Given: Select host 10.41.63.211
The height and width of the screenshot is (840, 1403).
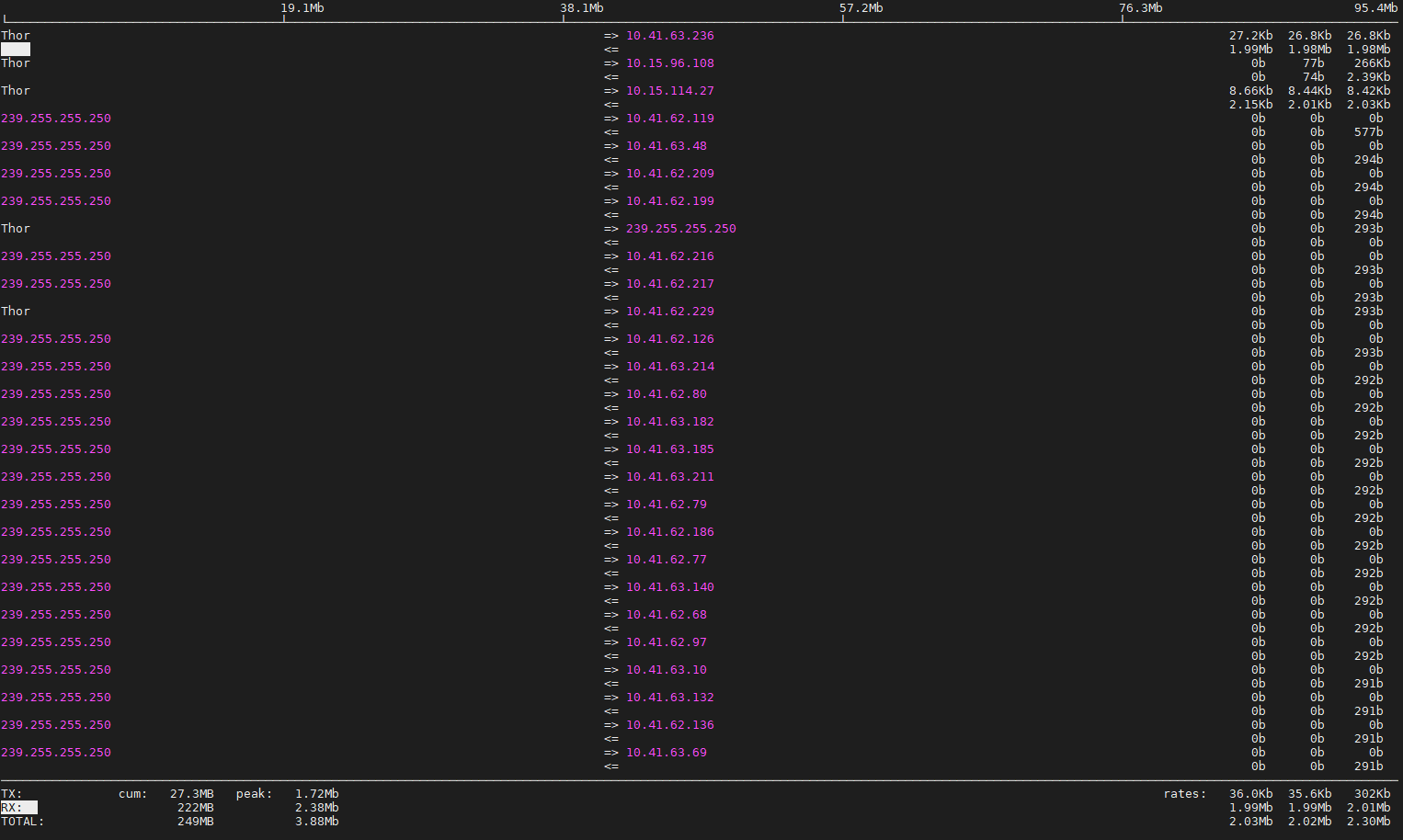Looking at the screenshot, I should click(x=670, y=477).
